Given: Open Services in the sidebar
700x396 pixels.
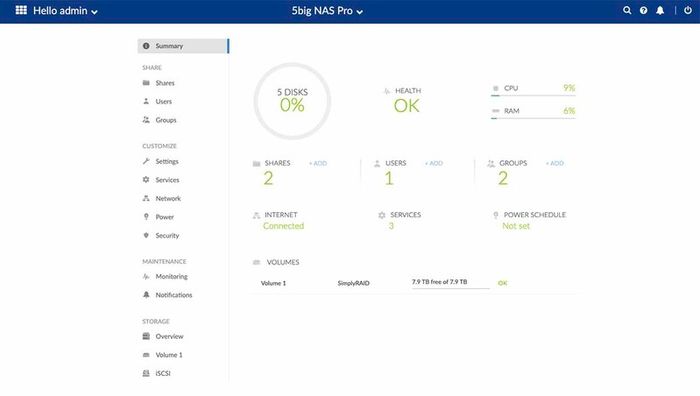Looking at the screenshot, I should tap(167, 180).
